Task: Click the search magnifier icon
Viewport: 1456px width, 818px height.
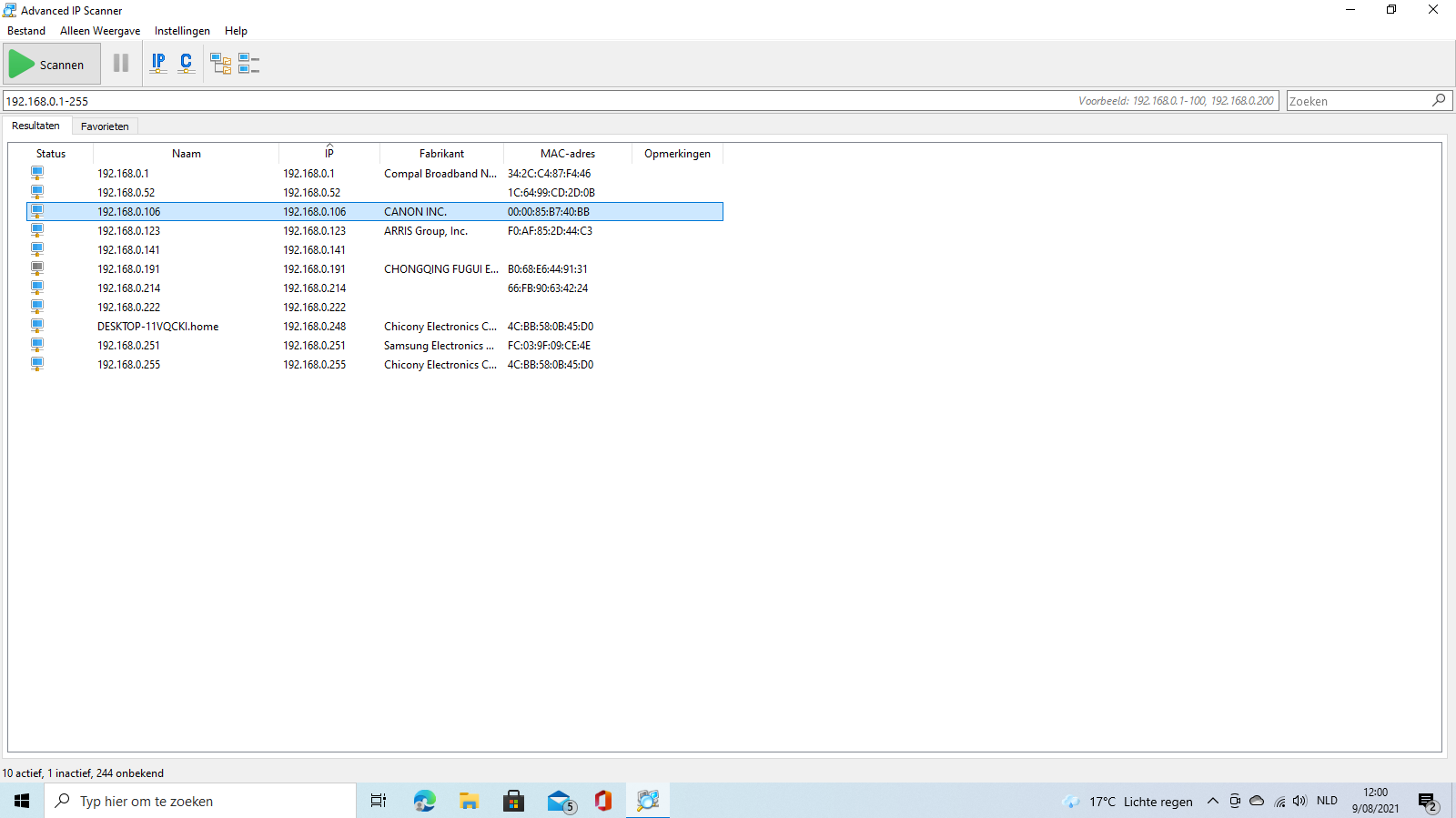Action: (x=1439, y=100)
